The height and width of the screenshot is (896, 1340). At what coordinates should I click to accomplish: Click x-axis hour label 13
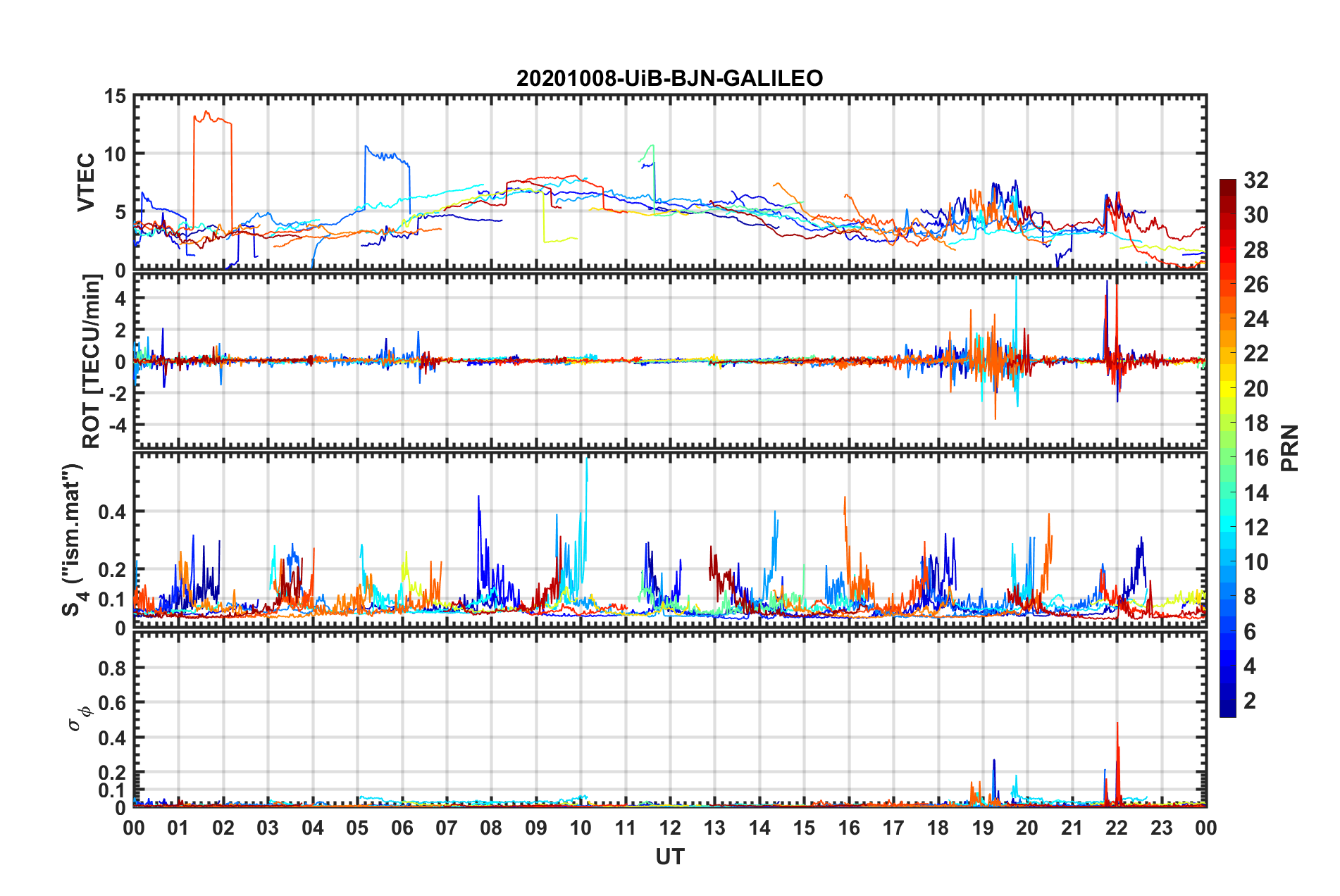coord(714,828)
